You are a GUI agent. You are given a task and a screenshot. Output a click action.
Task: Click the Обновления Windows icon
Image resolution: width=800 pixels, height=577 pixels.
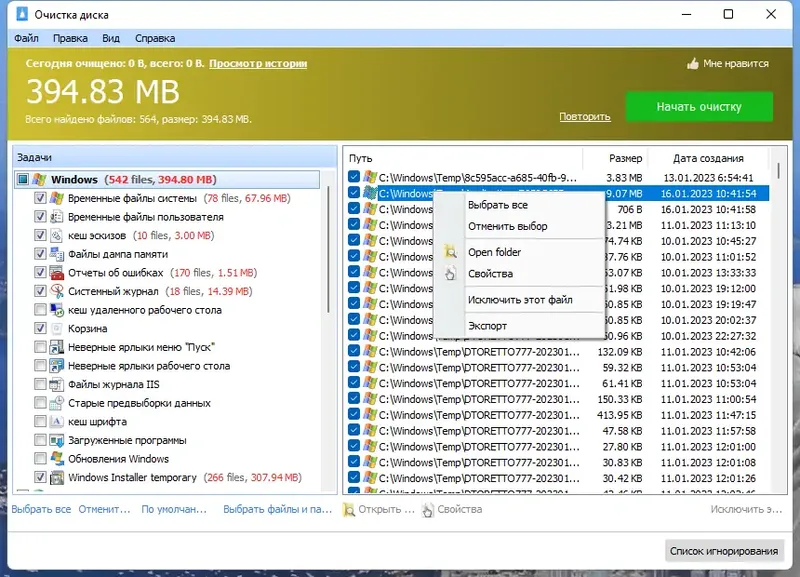(57, 459)
